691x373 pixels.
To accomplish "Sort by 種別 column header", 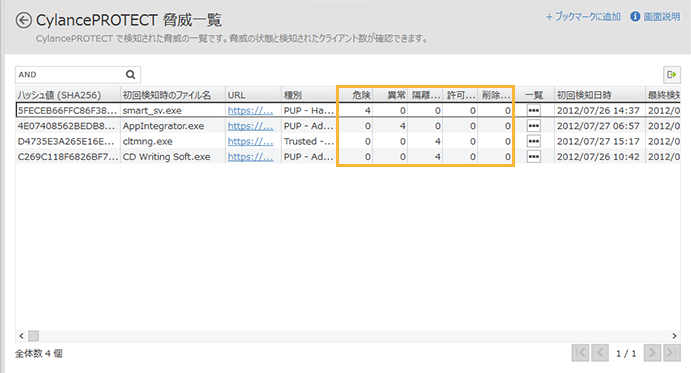I will (x=309, y=95).
